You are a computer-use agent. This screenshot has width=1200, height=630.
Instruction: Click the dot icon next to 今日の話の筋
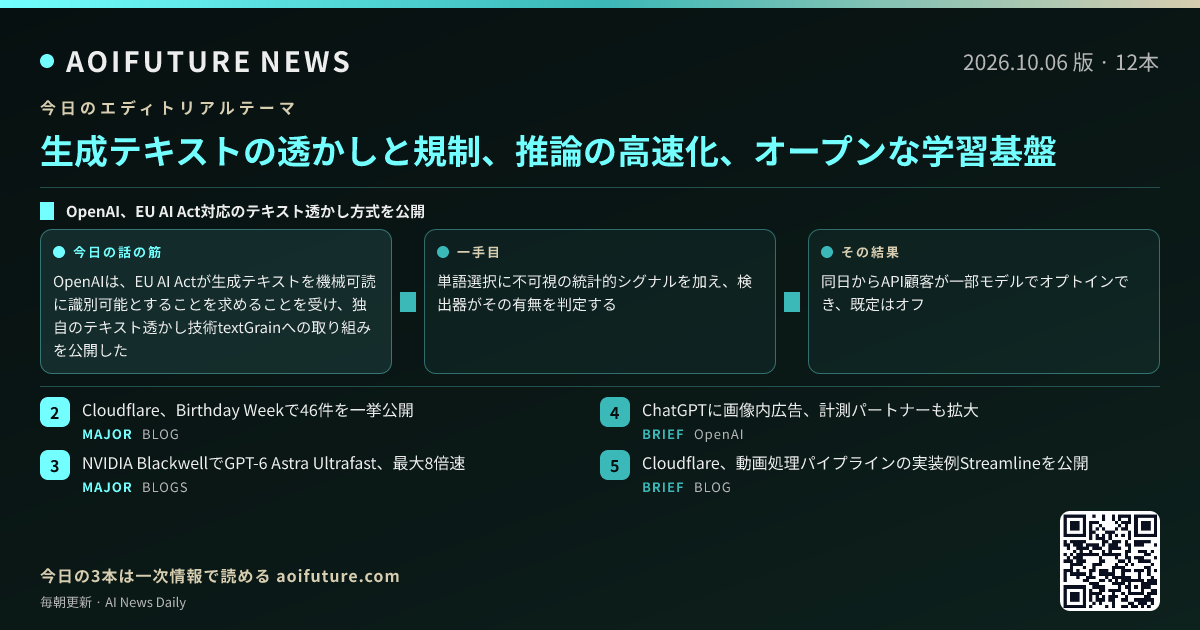59,252
